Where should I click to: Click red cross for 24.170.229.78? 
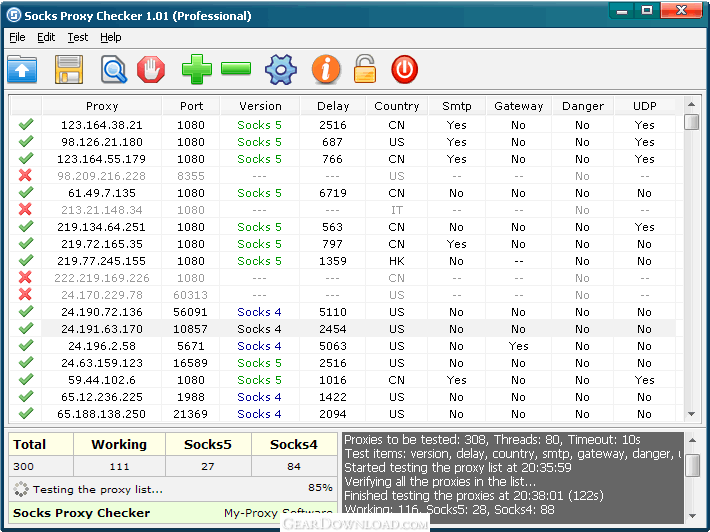coord(25,294)
